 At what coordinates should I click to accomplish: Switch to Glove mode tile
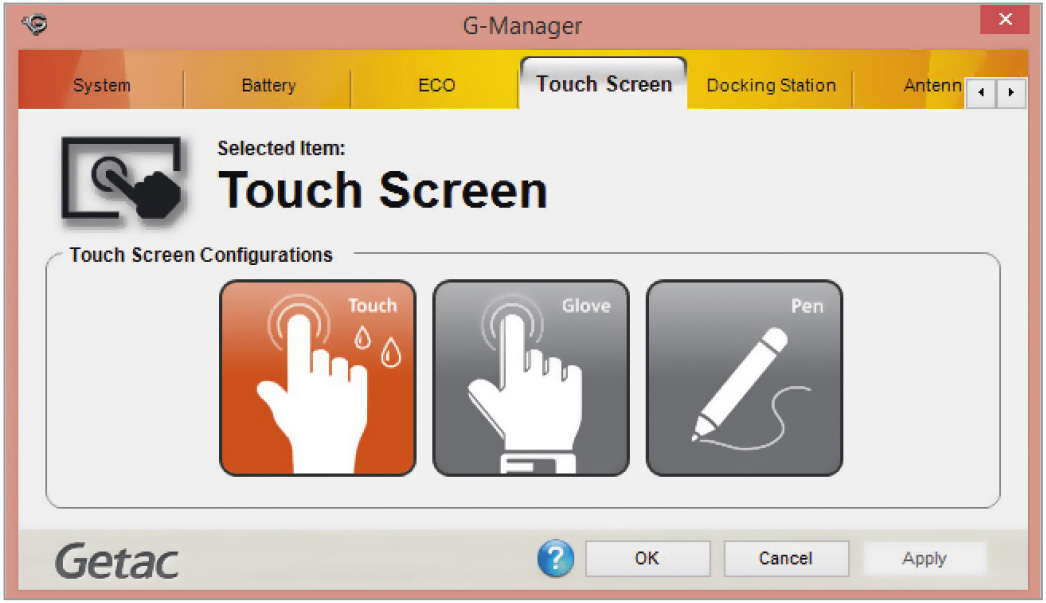pos(531,378)
